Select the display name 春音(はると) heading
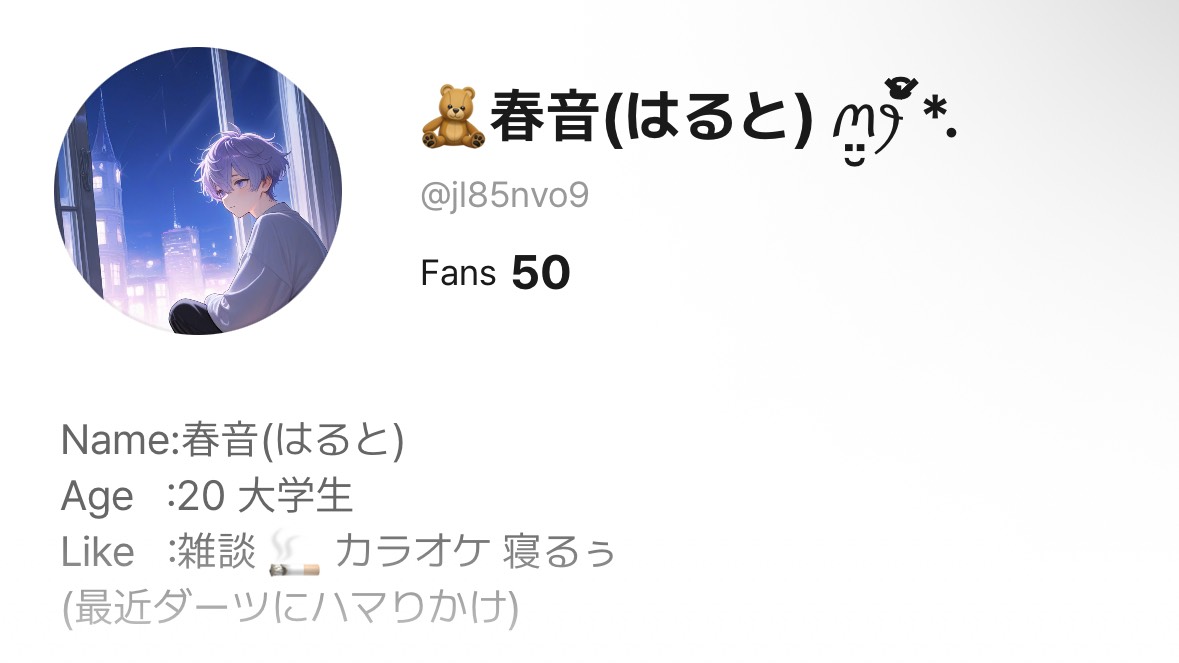The height and width of the screenshot is (663, 1179). [651, 117]
